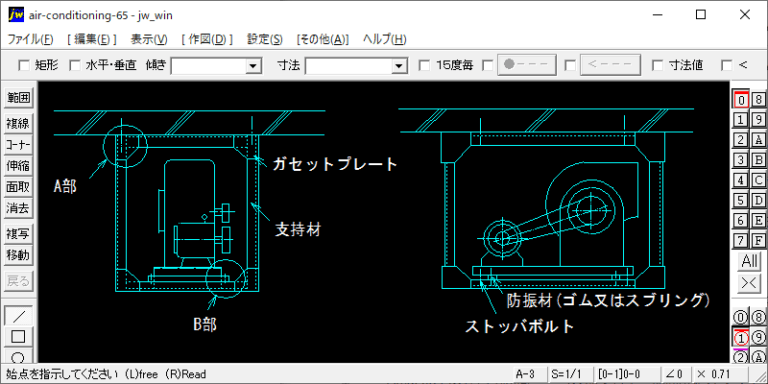Open the 作図(D) menu
768x384 pixels.
[x=207, y=40]
